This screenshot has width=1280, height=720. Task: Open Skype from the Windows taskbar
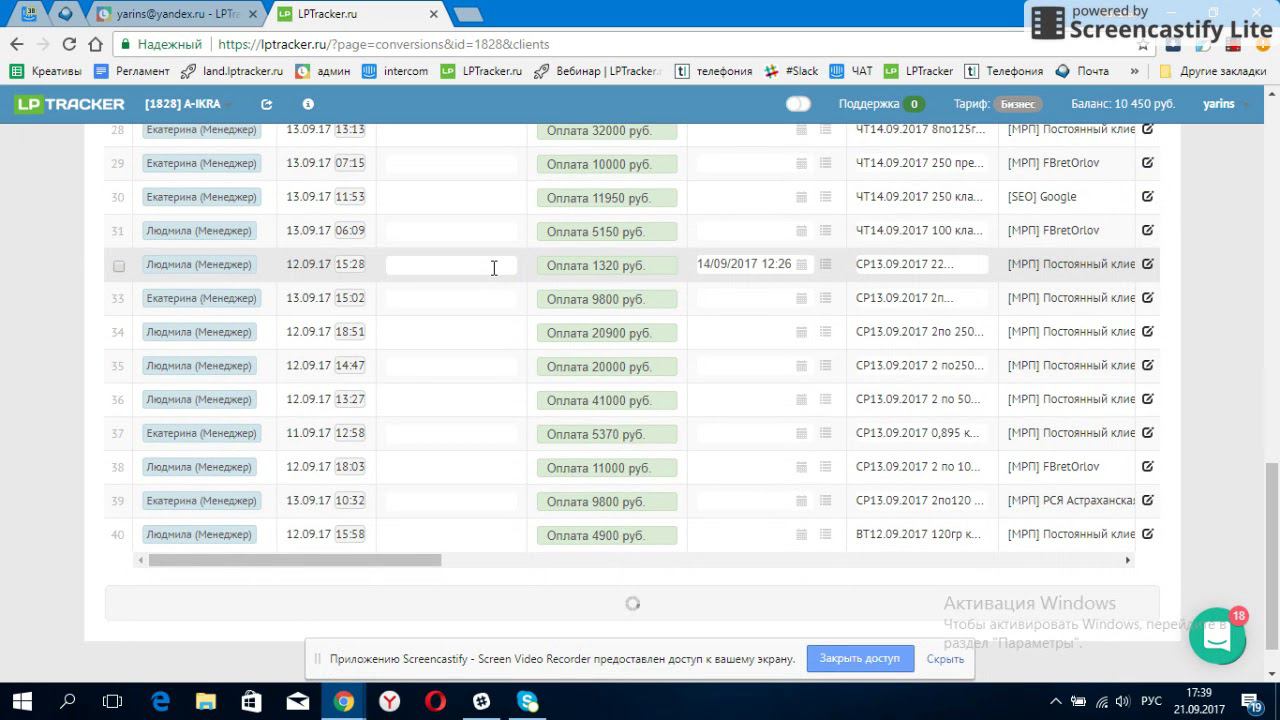pyautogui.click(x=528, y=702)
